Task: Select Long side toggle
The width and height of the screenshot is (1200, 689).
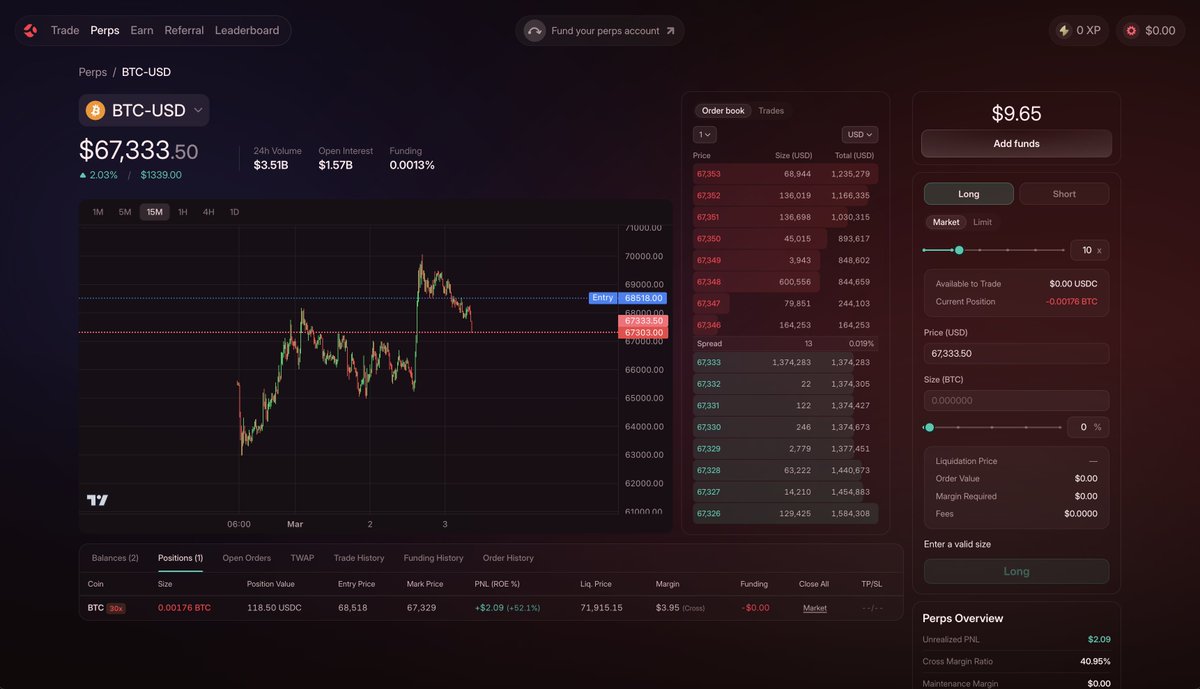Action: click(968, 194)
